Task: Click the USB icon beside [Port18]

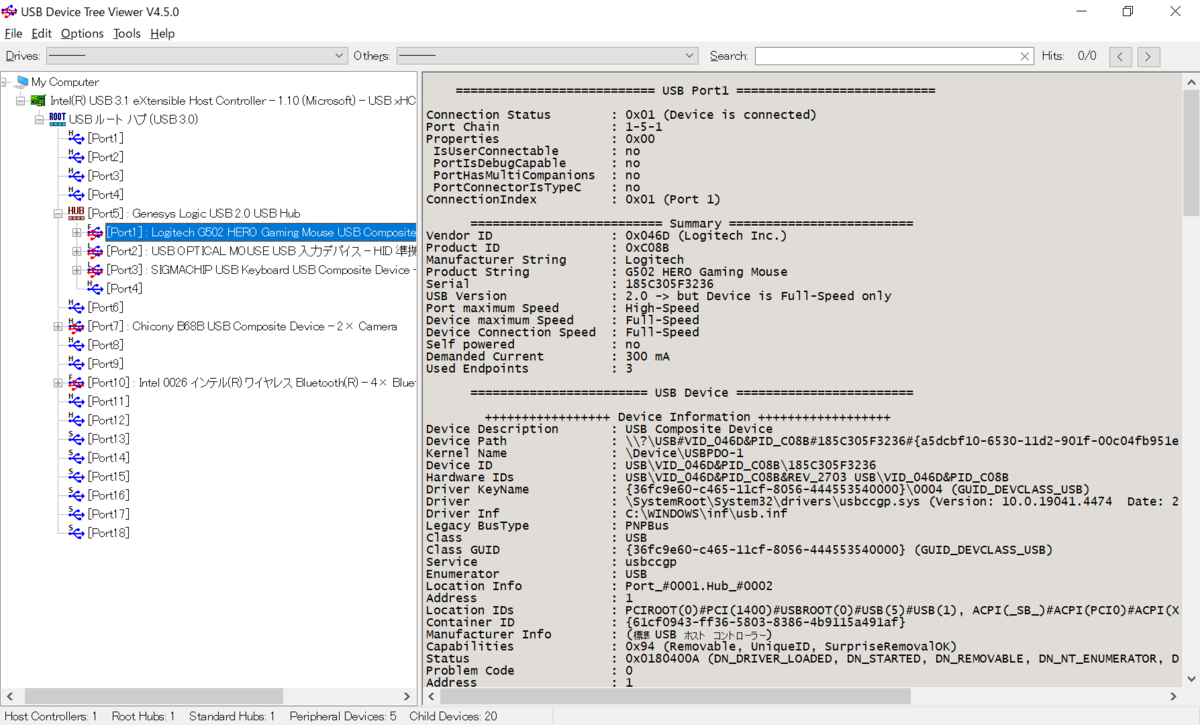Action: [76, 532]
